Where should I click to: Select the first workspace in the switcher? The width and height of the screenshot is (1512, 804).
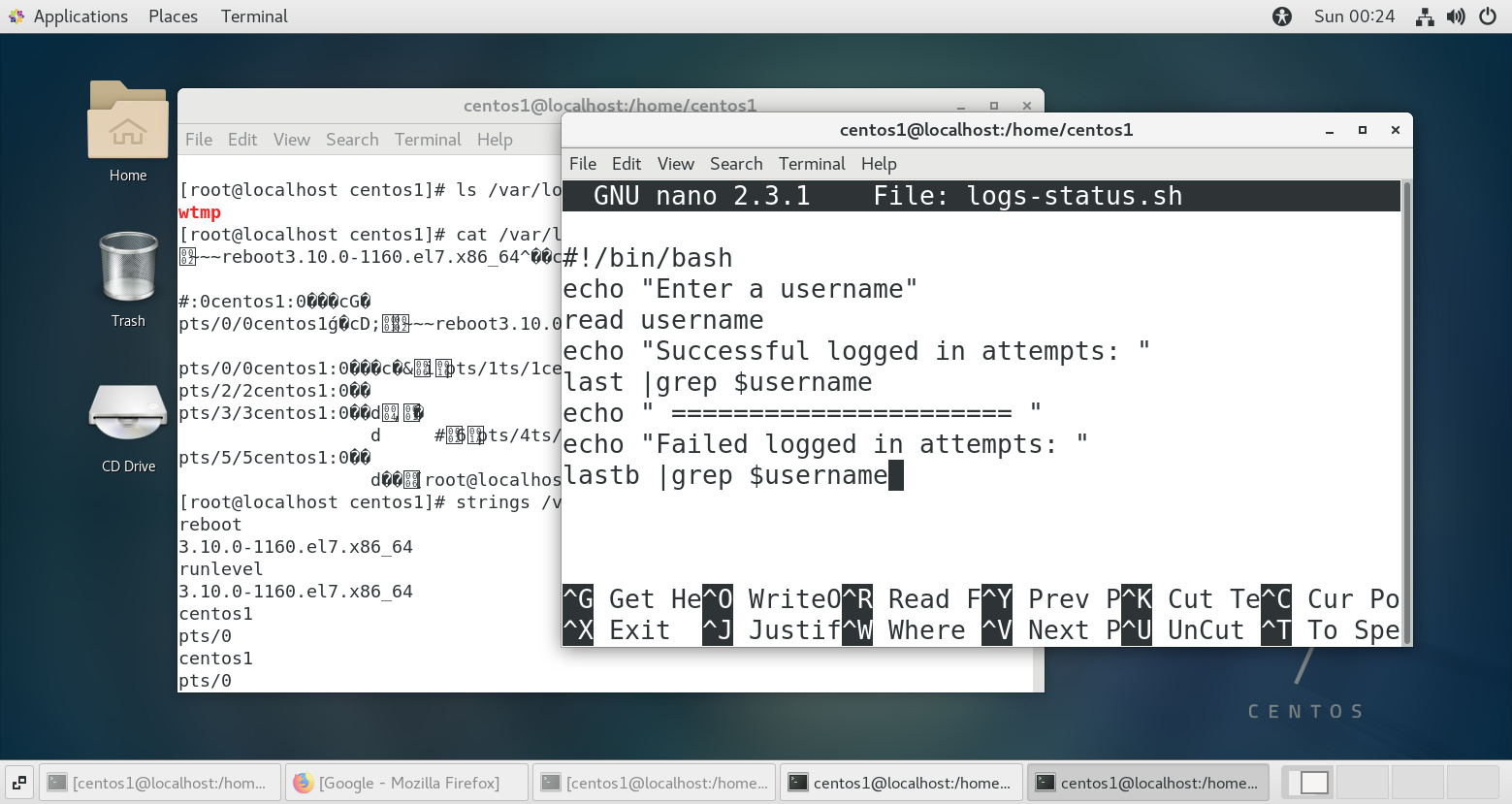point(1309,783)
